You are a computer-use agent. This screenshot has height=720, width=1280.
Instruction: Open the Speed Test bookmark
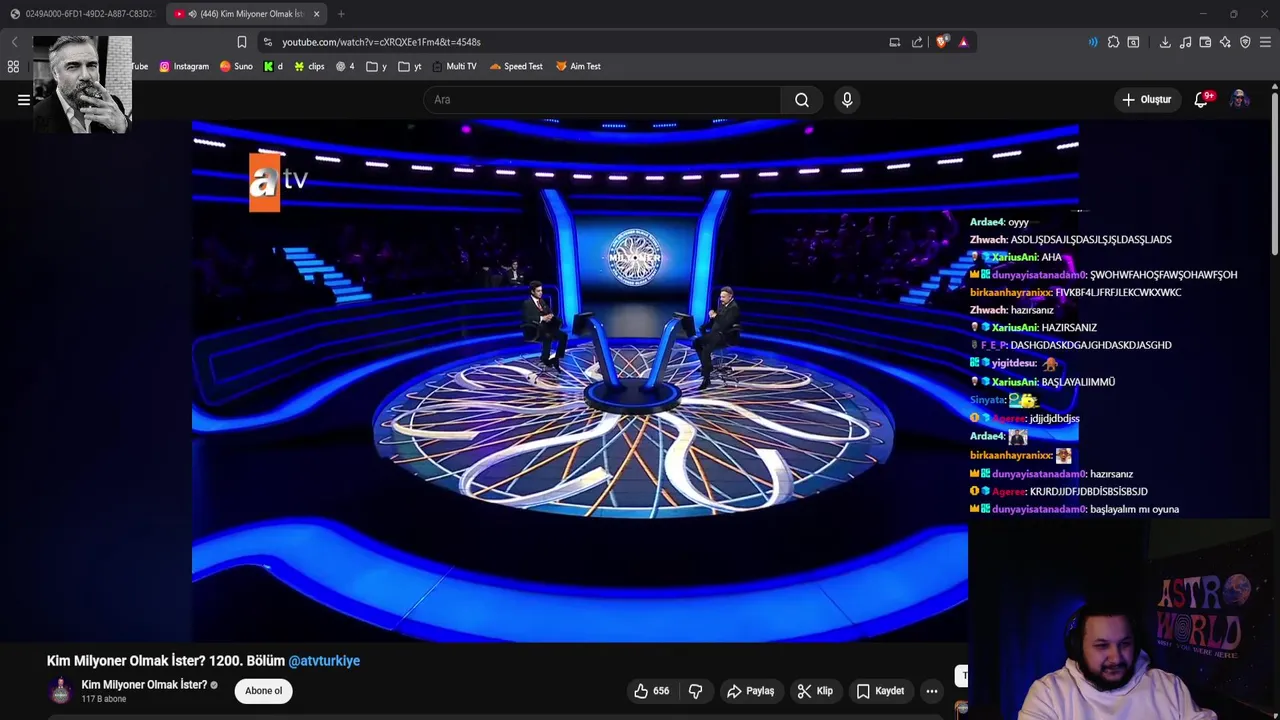(516, 66)
